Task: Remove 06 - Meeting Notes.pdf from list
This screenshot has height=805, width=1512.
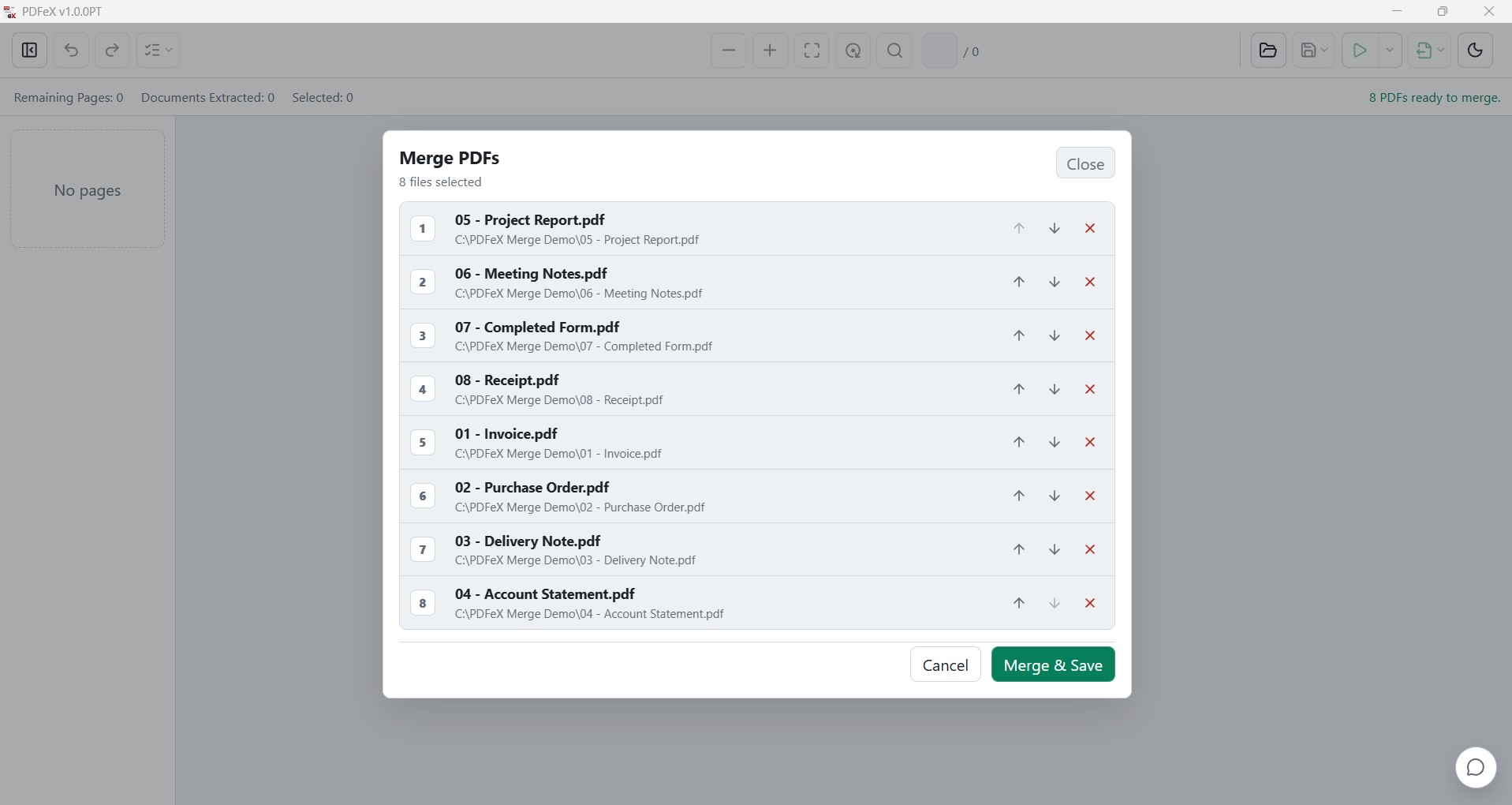Action: tap(1090, 282)
